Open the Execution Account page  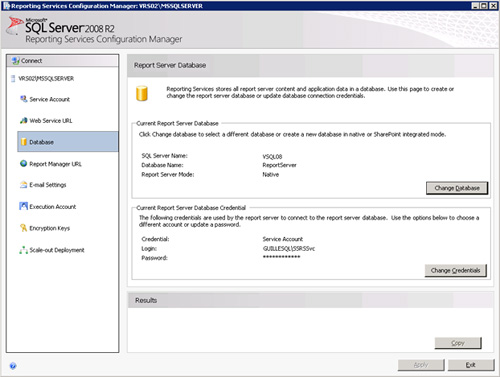pyautogui.click(x=53, y=207)
